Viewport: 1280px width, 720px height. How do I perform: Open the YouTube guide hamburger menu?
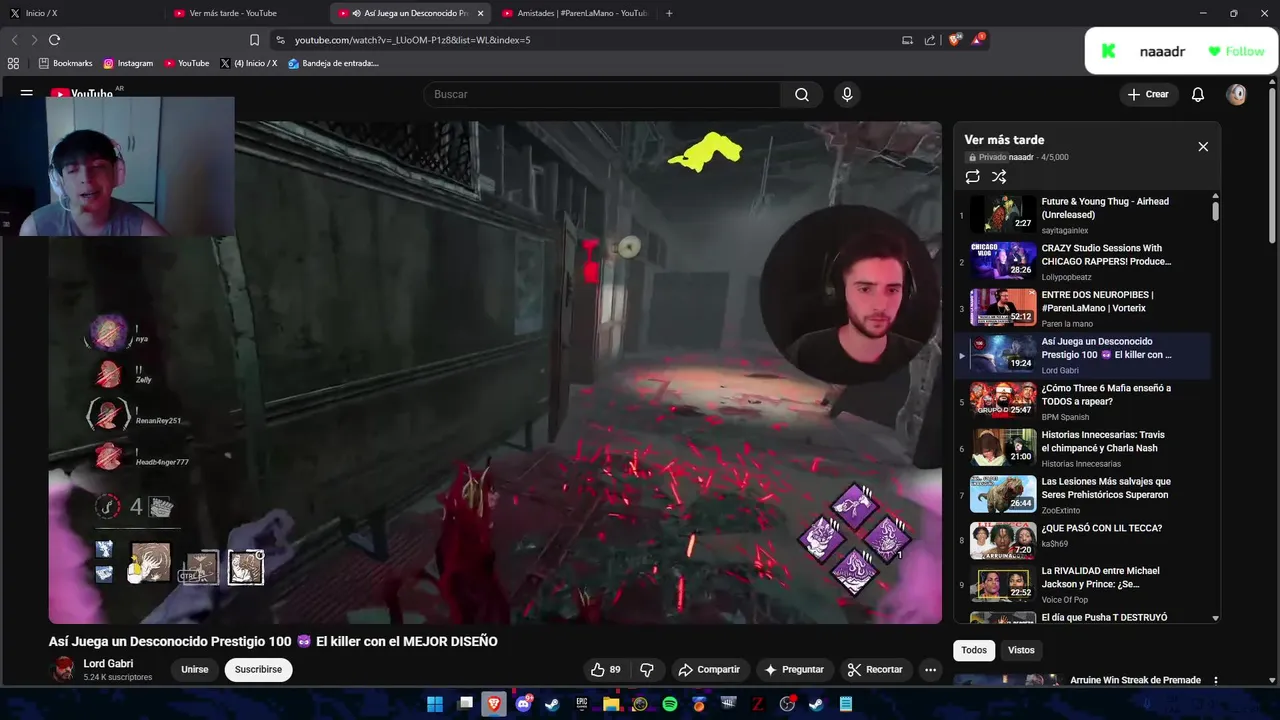pyautogui.click(x=27, y=93)
